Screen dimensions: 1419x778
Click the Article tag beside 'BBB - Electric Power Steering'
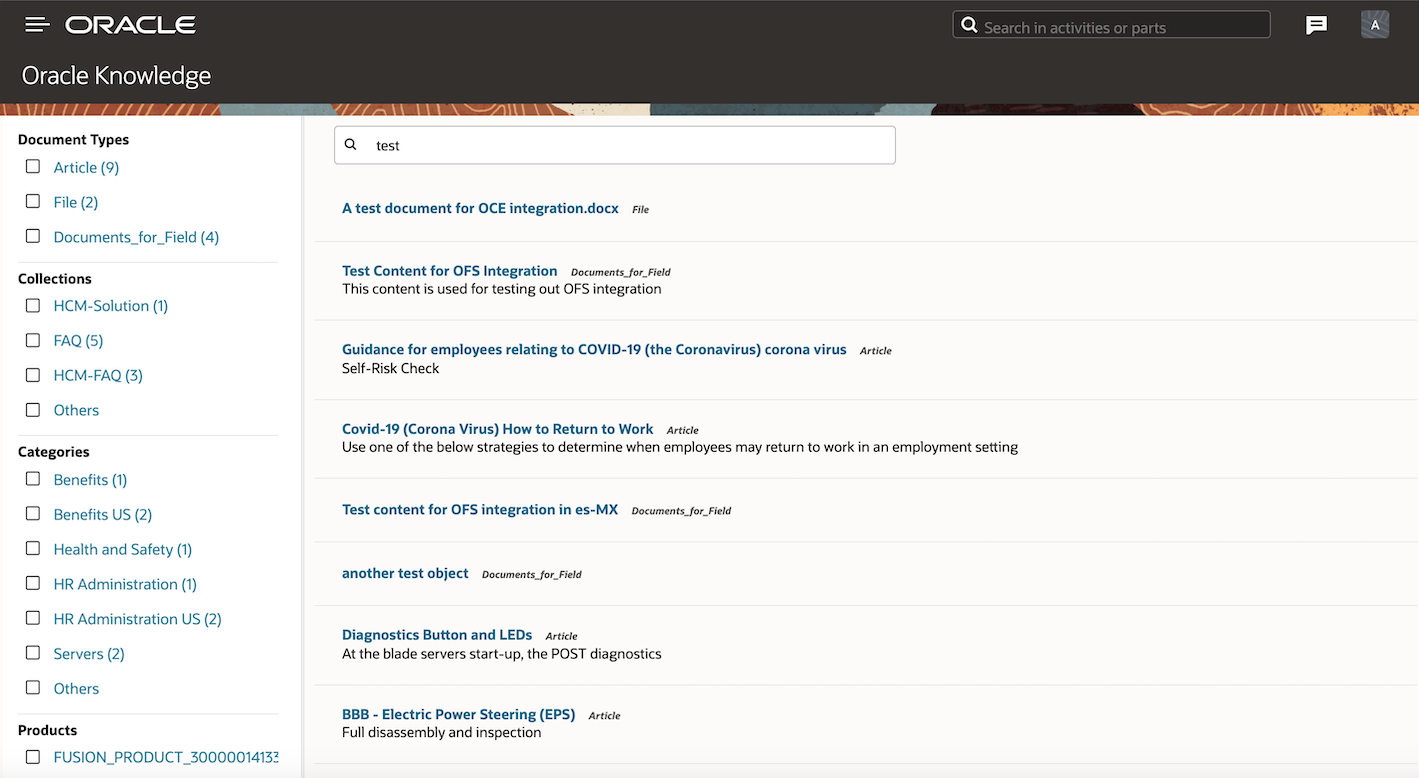(605, 716)
